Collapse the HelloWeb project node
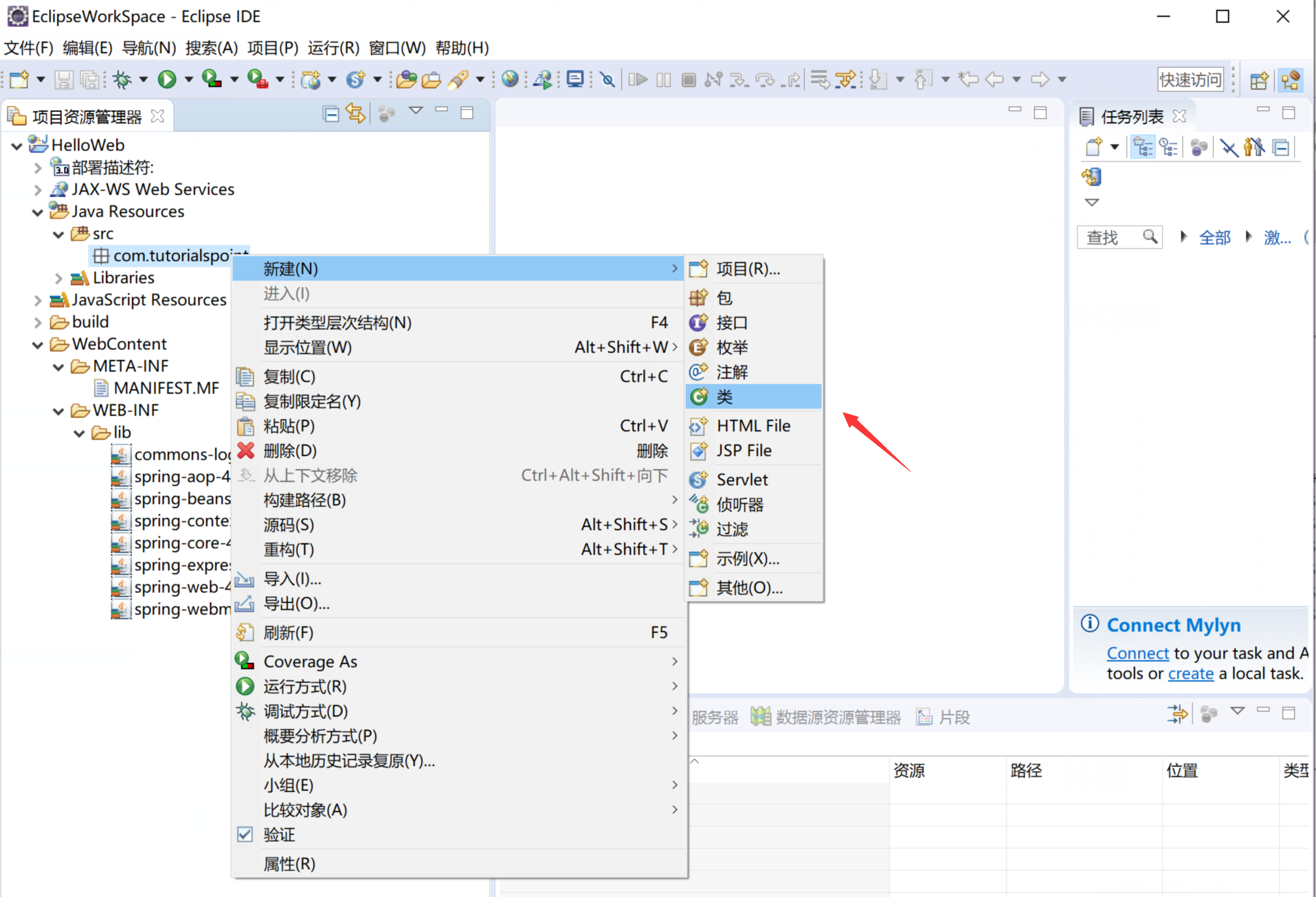The height and width of the screenshot is (897, 1316). pyautogui.click(x=15, y=145)
